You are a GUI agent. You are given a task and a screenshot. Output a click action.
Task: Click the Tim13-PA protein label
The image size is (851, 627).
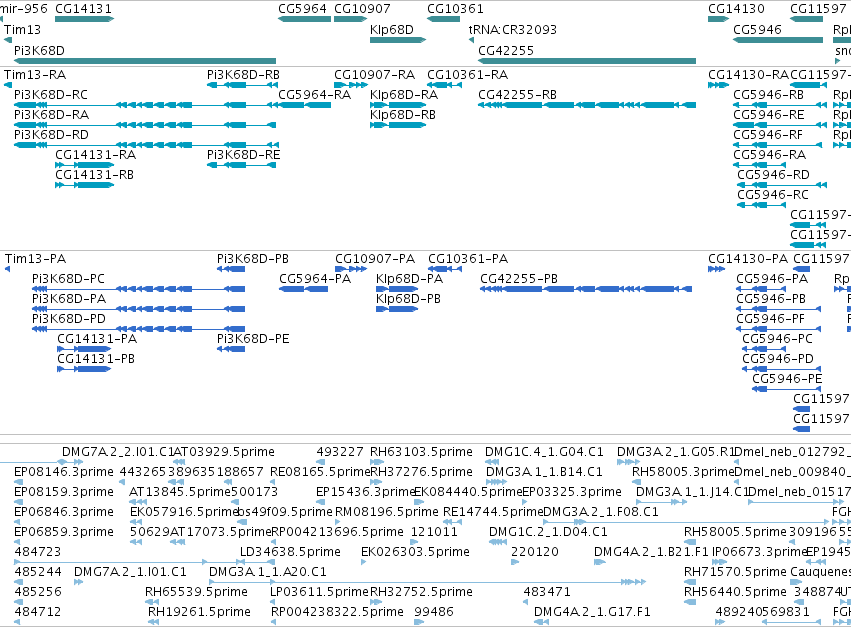click(x=36, y=259)
